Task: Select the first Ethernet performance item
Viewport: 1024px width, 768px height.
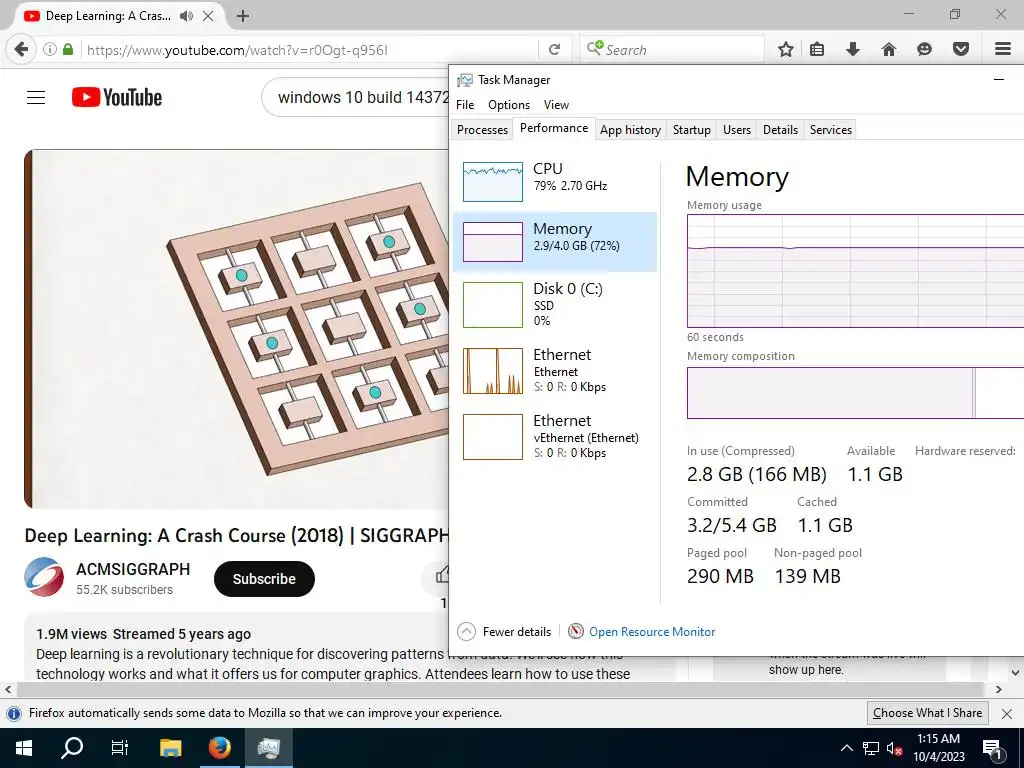Action: (555, 370)
